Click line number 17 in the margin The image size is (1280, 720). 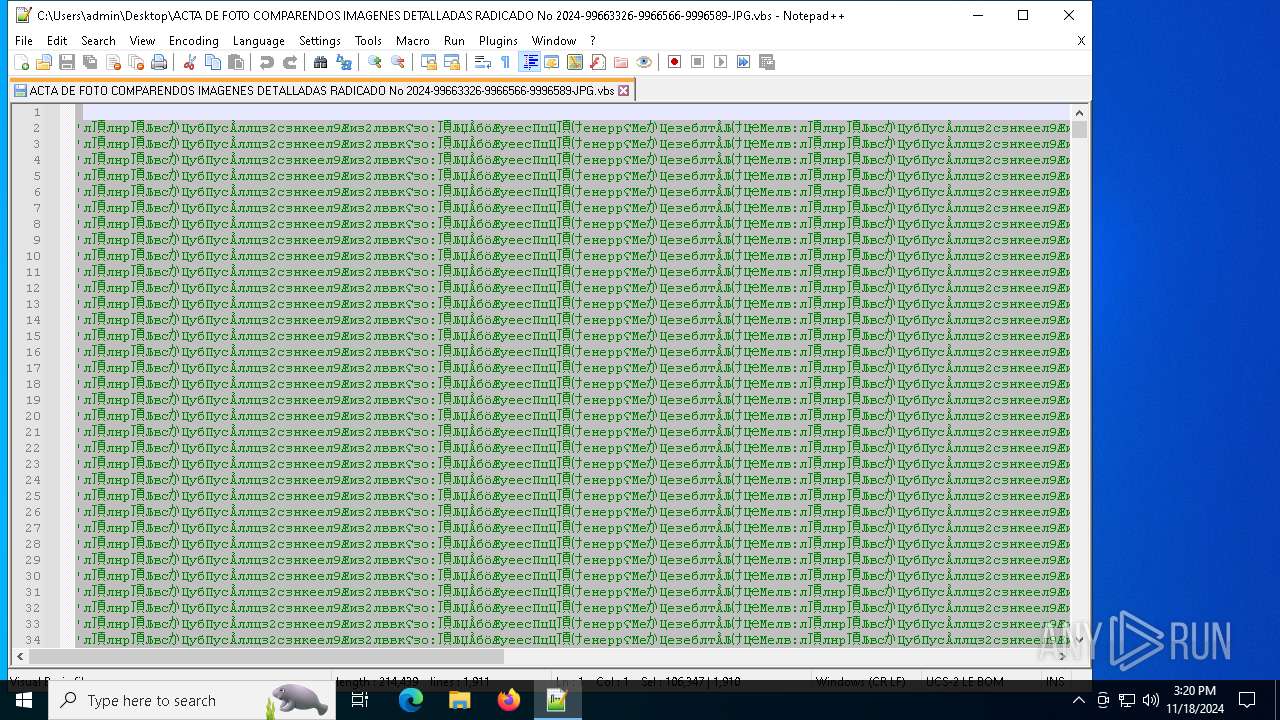(x=34, y=368)
